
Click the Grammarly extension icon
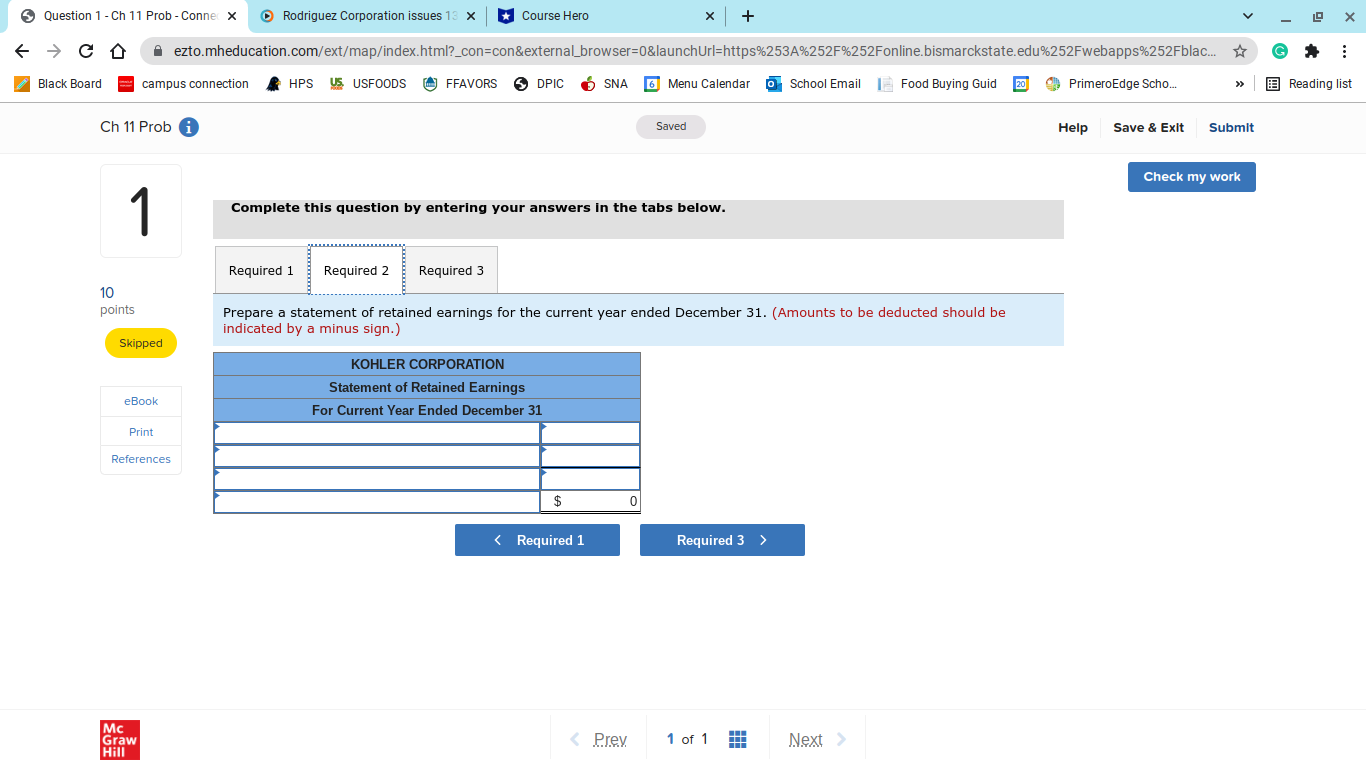pyautogui.click(x=1280, y=49)
